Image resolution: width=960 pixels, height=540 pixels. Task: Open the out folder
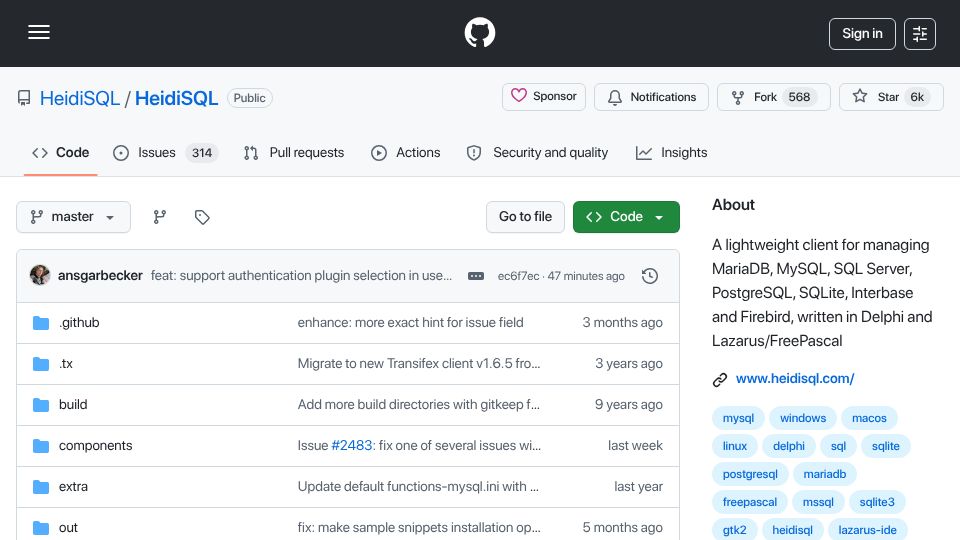(x=68, y=528)
